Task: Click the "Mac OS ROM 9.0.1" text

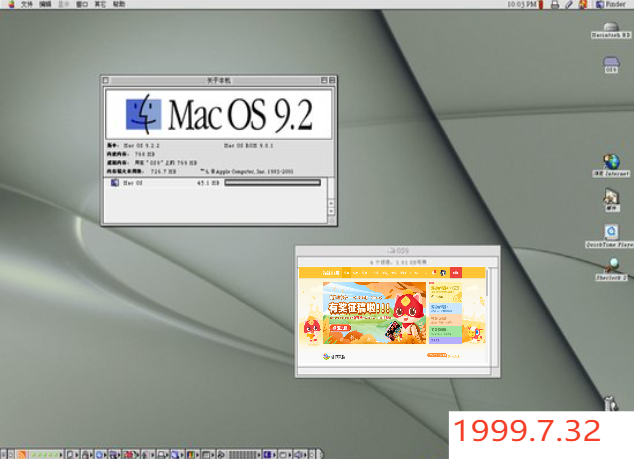Action: [x=249, y=146]
